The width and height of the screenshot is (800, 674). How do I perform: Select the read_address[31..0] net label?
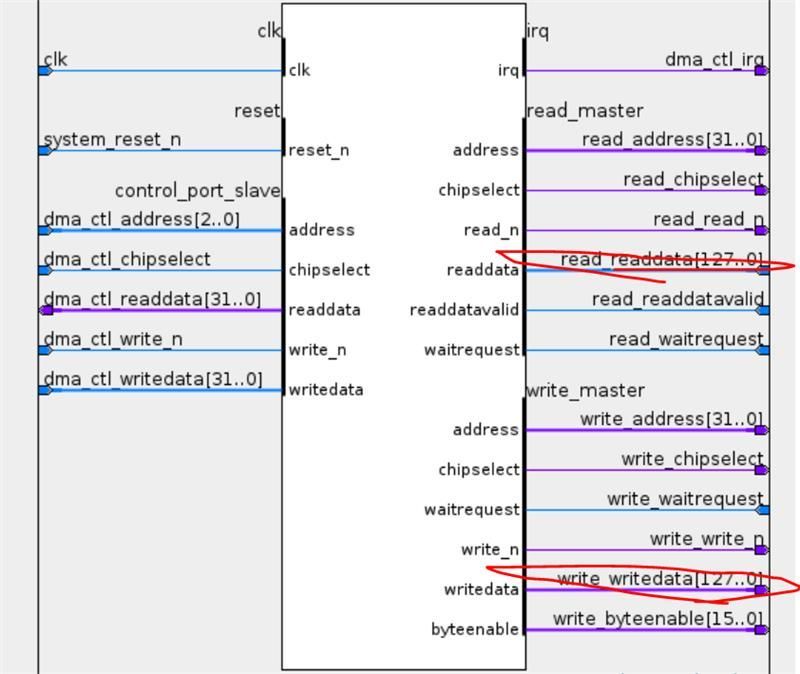672,139
